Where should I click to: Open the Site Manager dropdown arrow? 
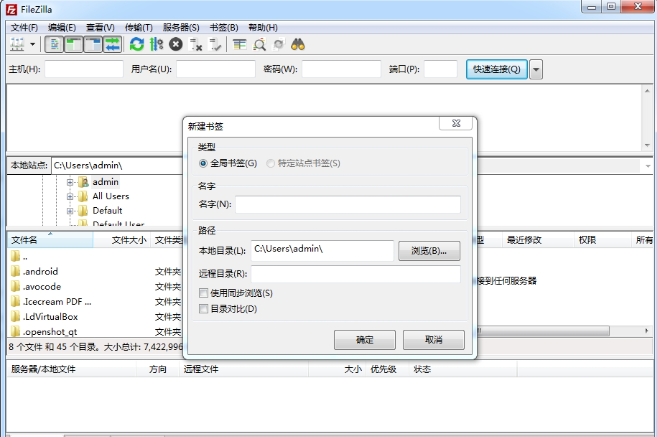(32, 44)
